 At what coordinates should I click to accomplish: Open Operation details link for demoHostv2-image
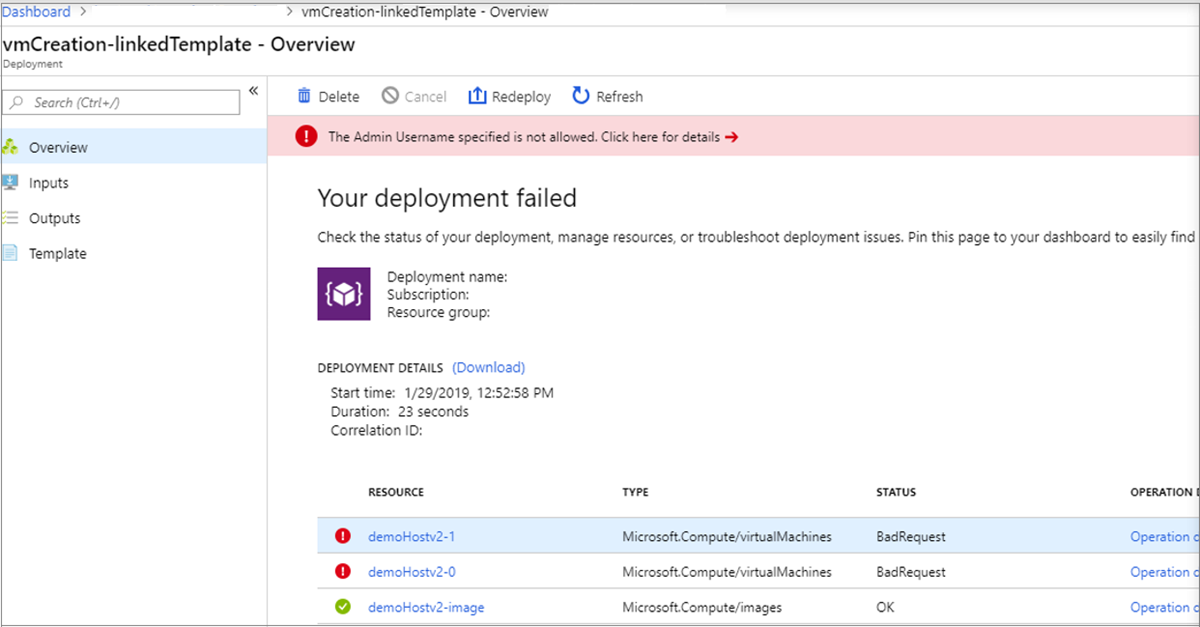tap(1163, 607)
